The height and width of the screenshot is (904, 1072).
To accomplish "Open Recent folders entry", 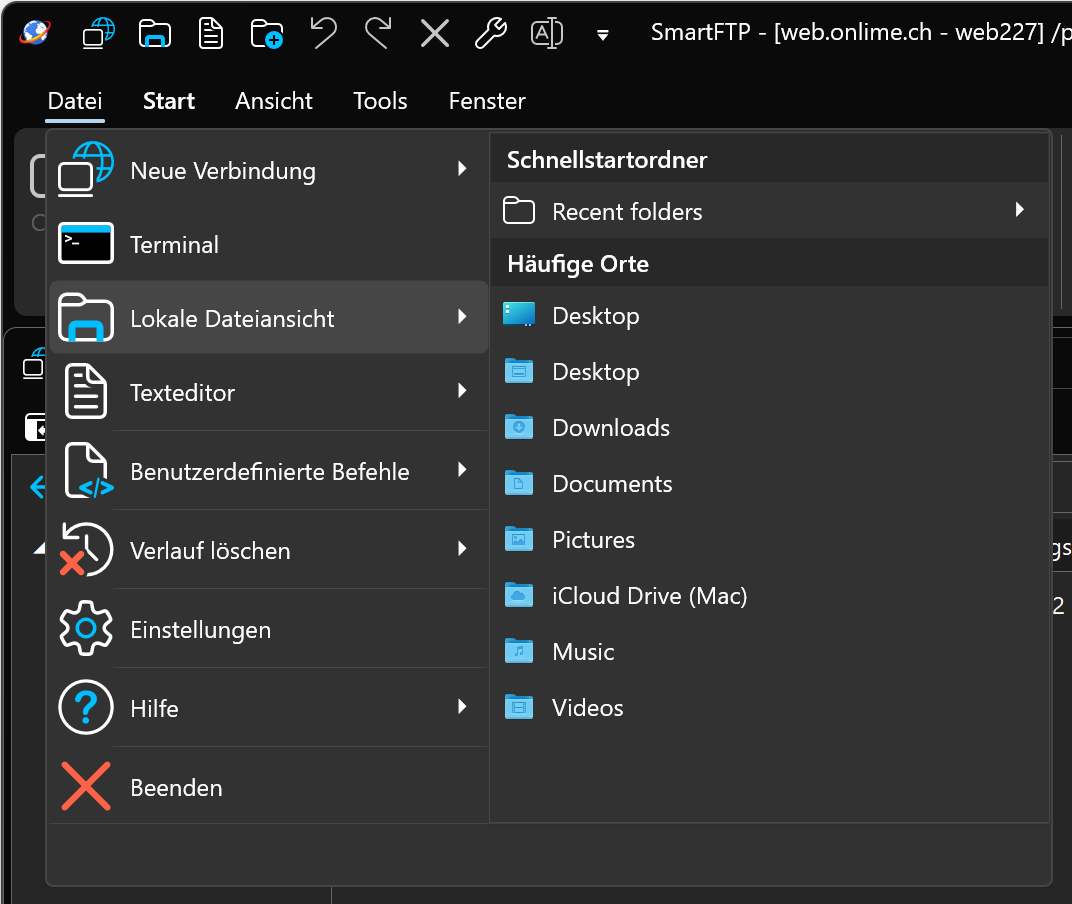I will pyautogui.click(x=769, y=211).
